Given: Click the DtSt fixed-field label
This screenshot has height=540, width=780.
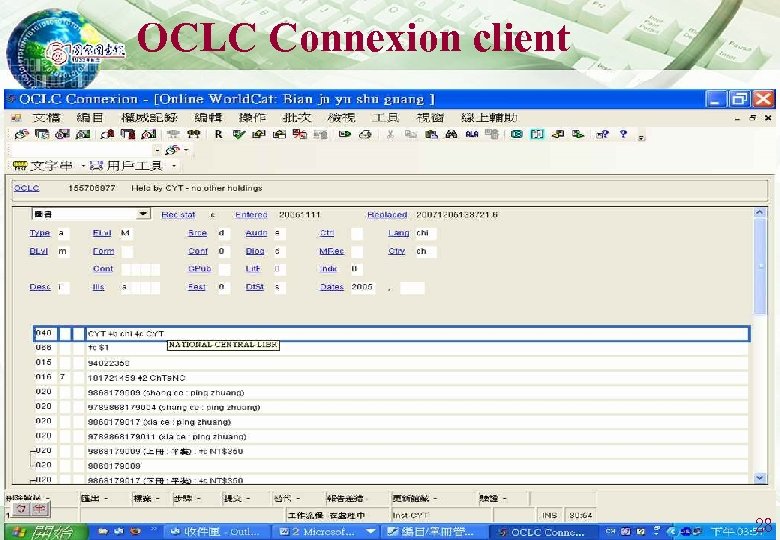Looking at the screenshot, I should (x=255, y=287).
